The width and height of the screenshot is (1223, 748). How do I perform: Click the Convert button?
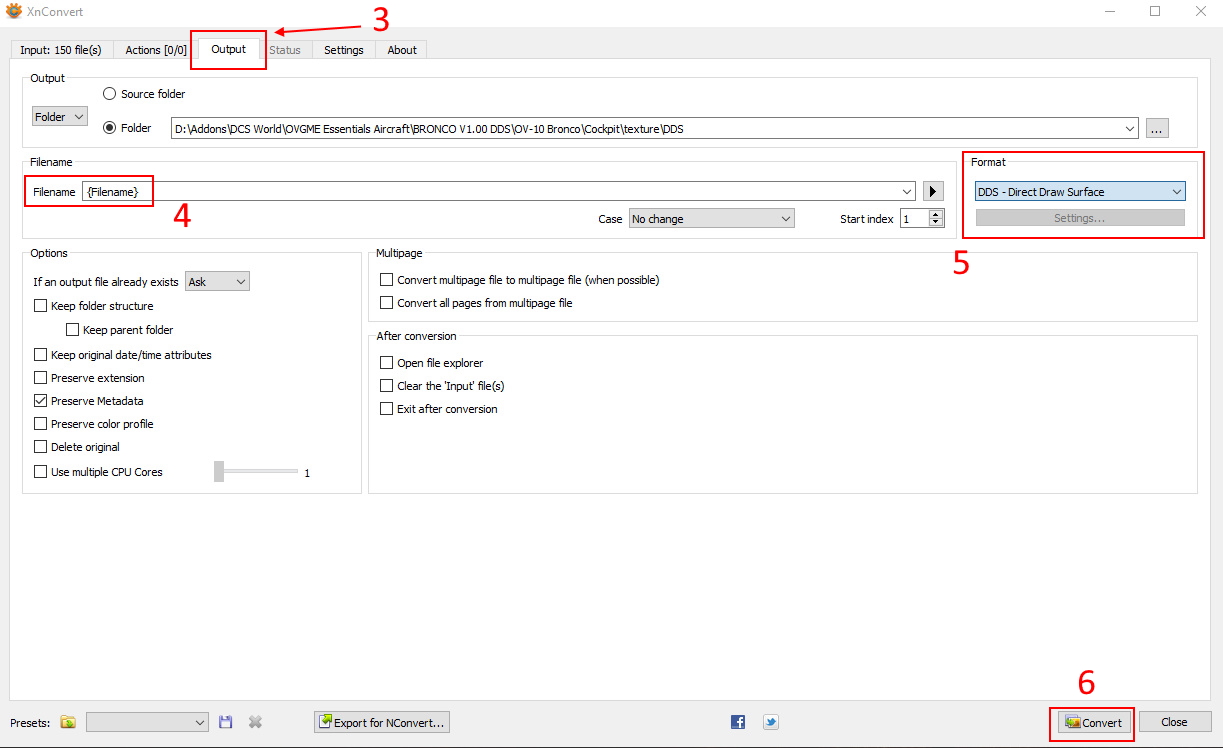[1095, 722]
